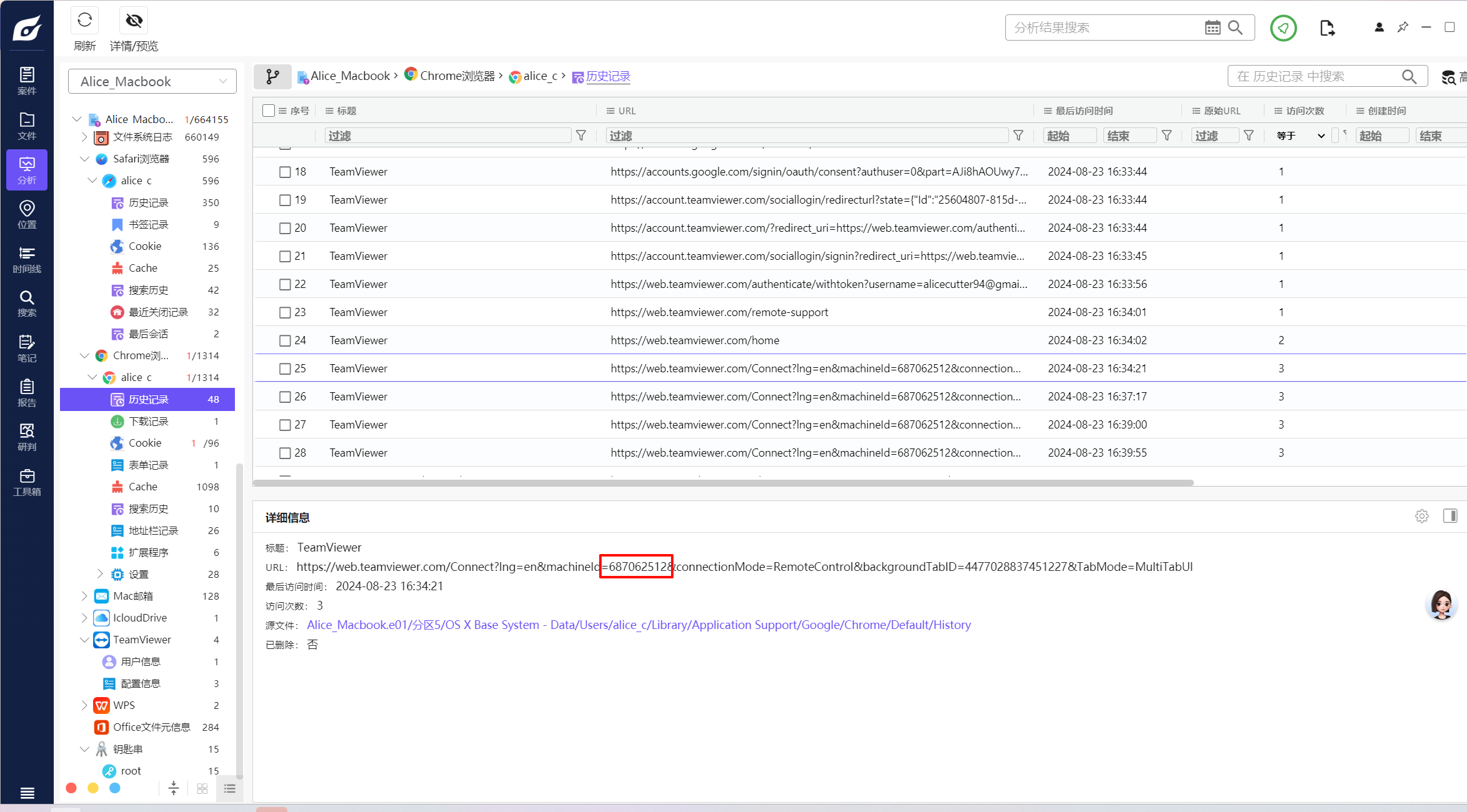Click the refresh (刷新) toolbar icon
The image size is (1467, 812).
[84, 21]
